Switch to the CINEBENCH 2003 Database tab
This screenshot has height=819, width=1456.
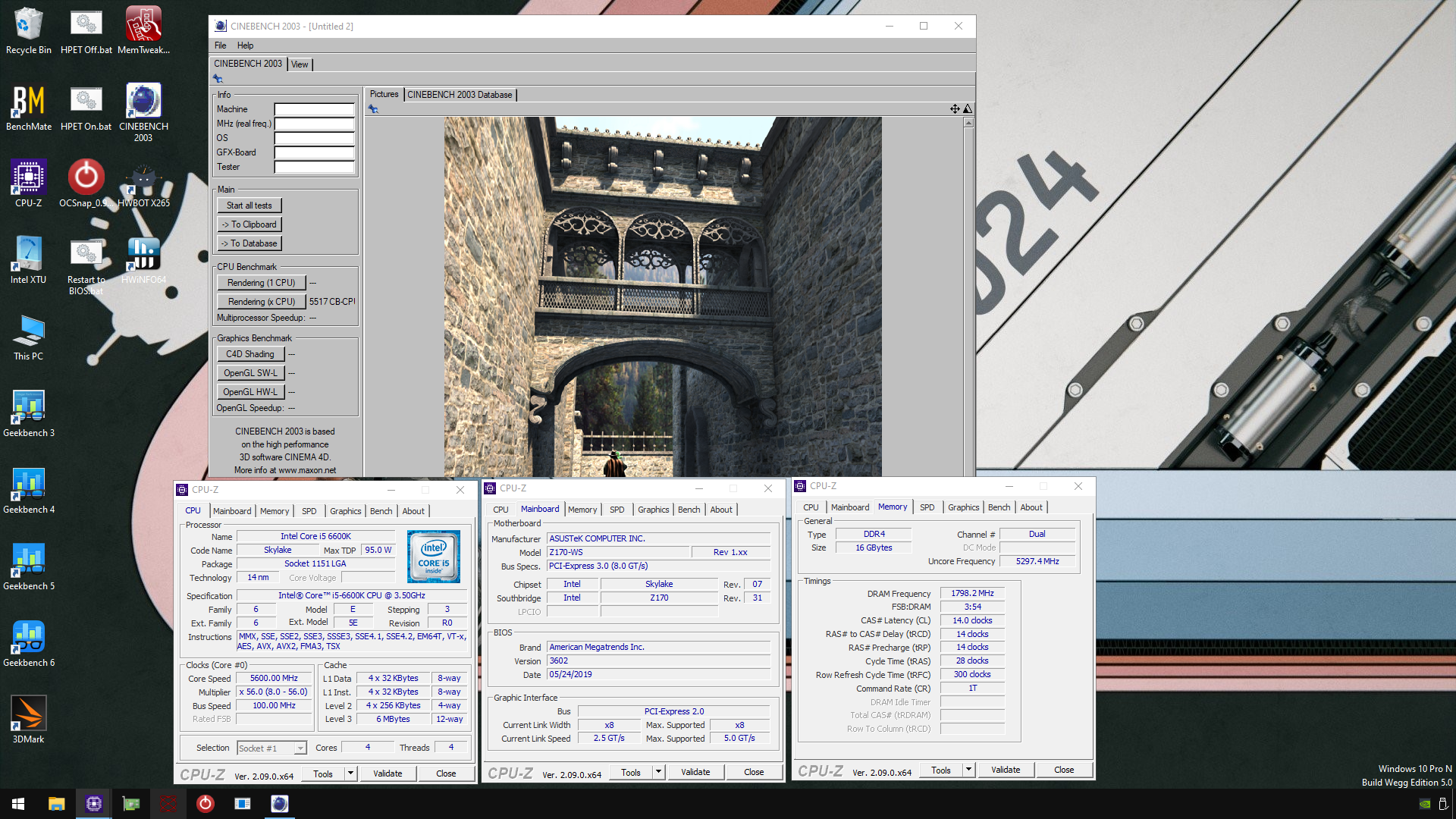[x=460, y=95]
